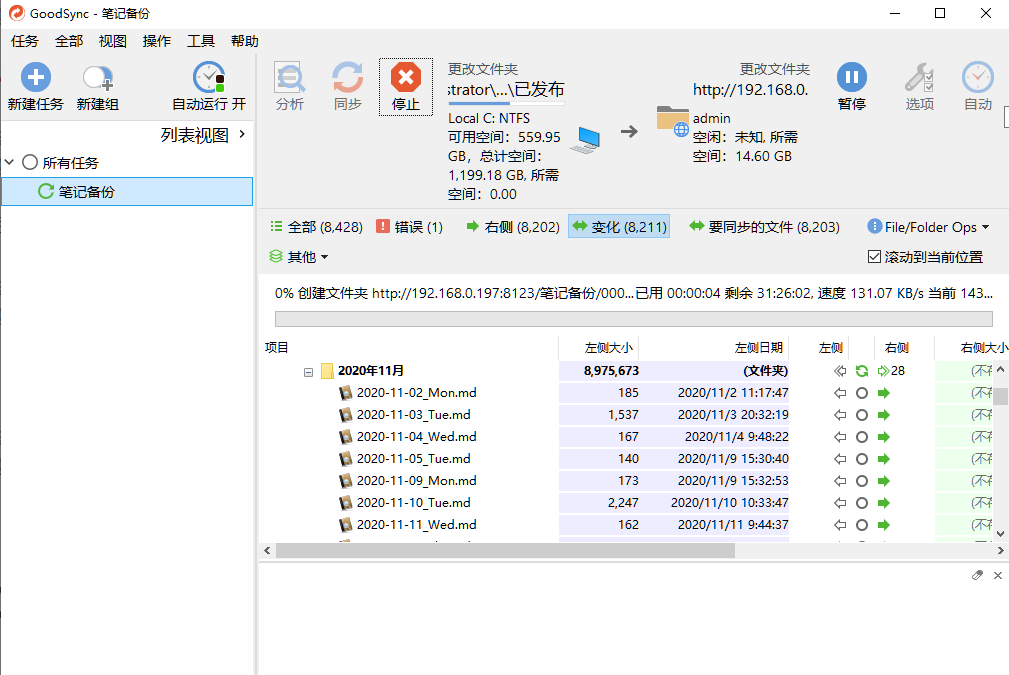Set do-nothing circle for 2020-11-02_Mon.md
Viewport: 1009px width, 675px height.
862,393
